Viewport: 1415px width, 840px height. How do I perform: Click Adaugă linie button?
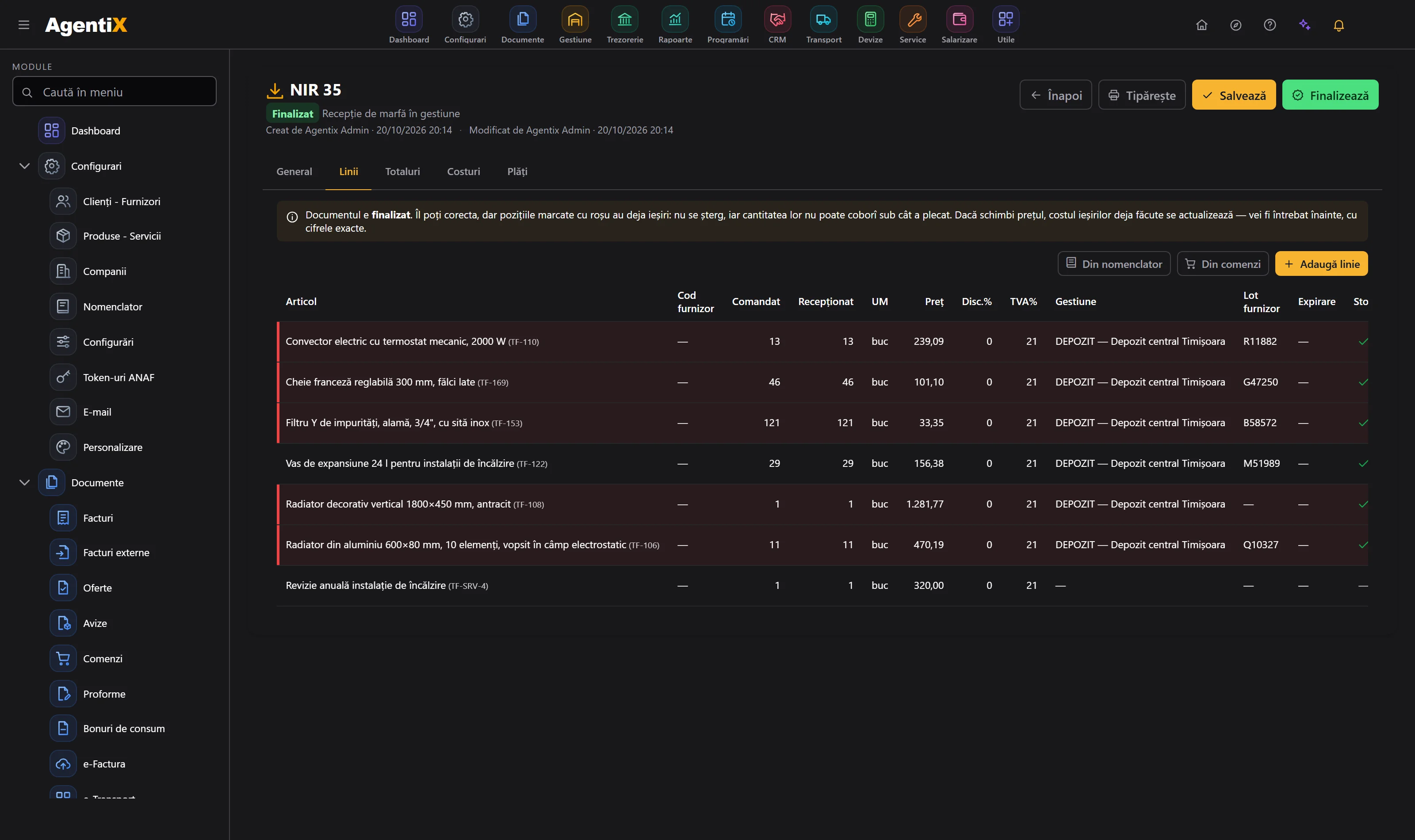(1321, 264)
